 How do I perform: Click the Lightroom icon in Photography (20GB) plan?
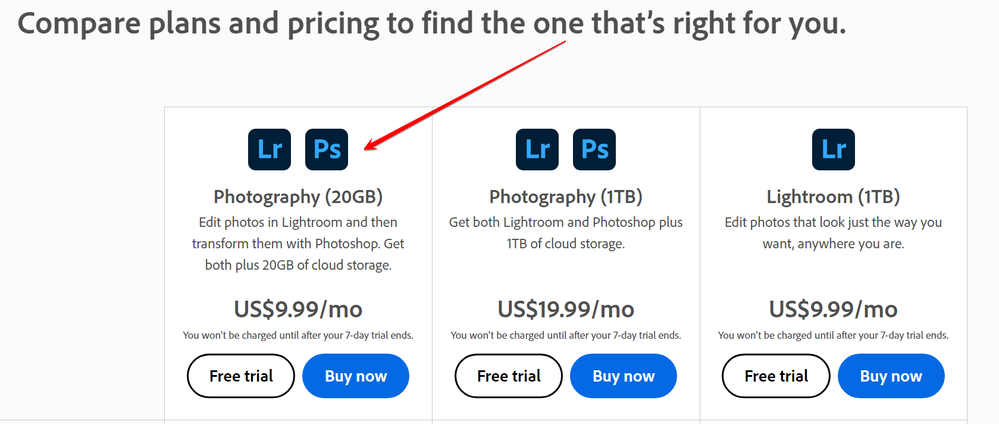[x=270, y=149]
